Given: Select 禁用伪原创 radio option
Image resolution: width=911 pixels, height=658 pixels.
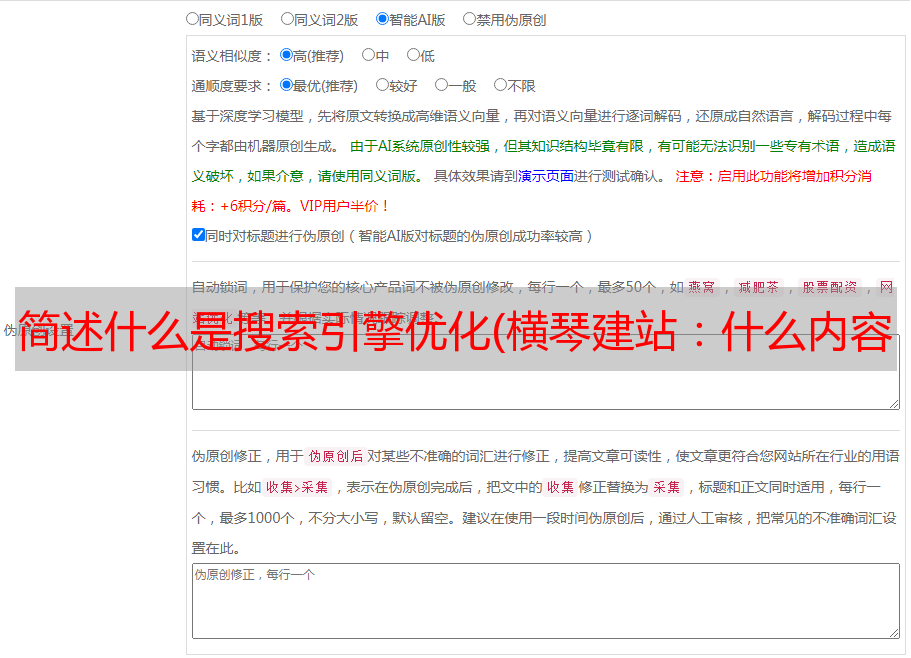Looking at the screenshot, I should click(469, 19).
